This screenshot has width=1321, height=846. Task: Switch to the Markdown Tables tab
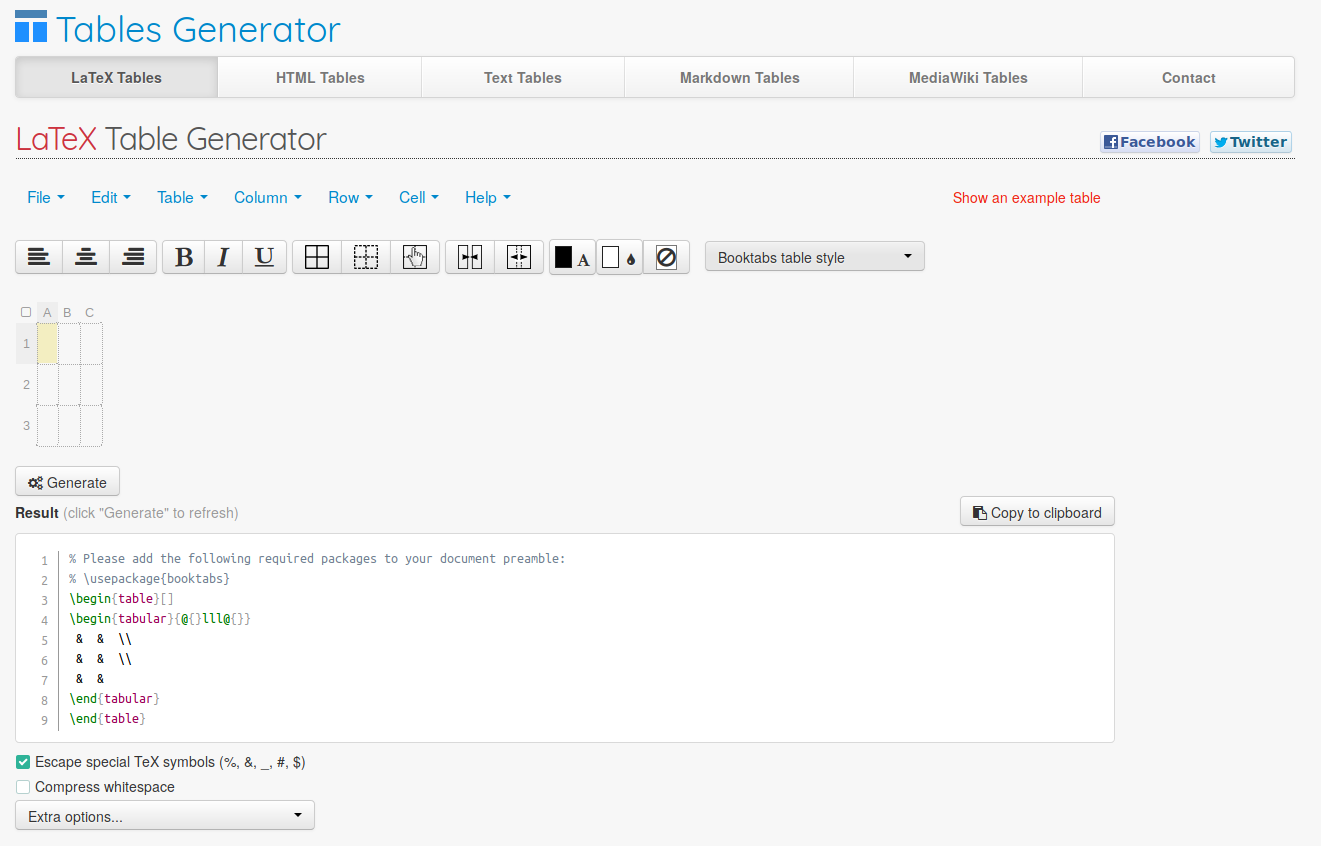coord(739,78)
